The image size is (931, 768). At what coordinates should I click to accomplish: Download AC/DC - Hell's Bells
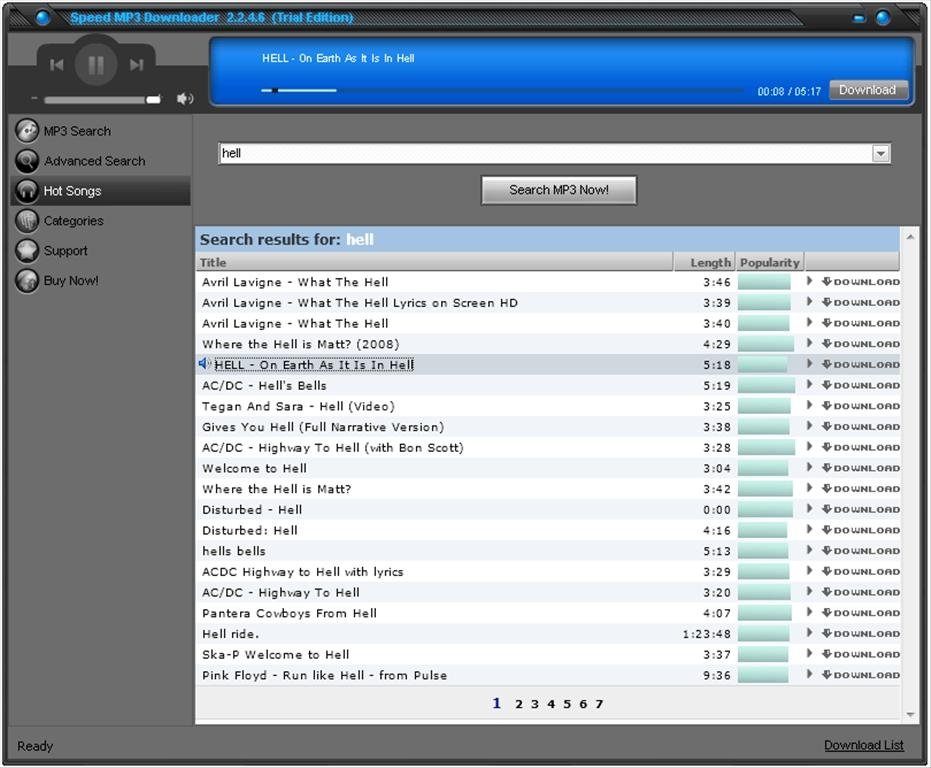861,385
